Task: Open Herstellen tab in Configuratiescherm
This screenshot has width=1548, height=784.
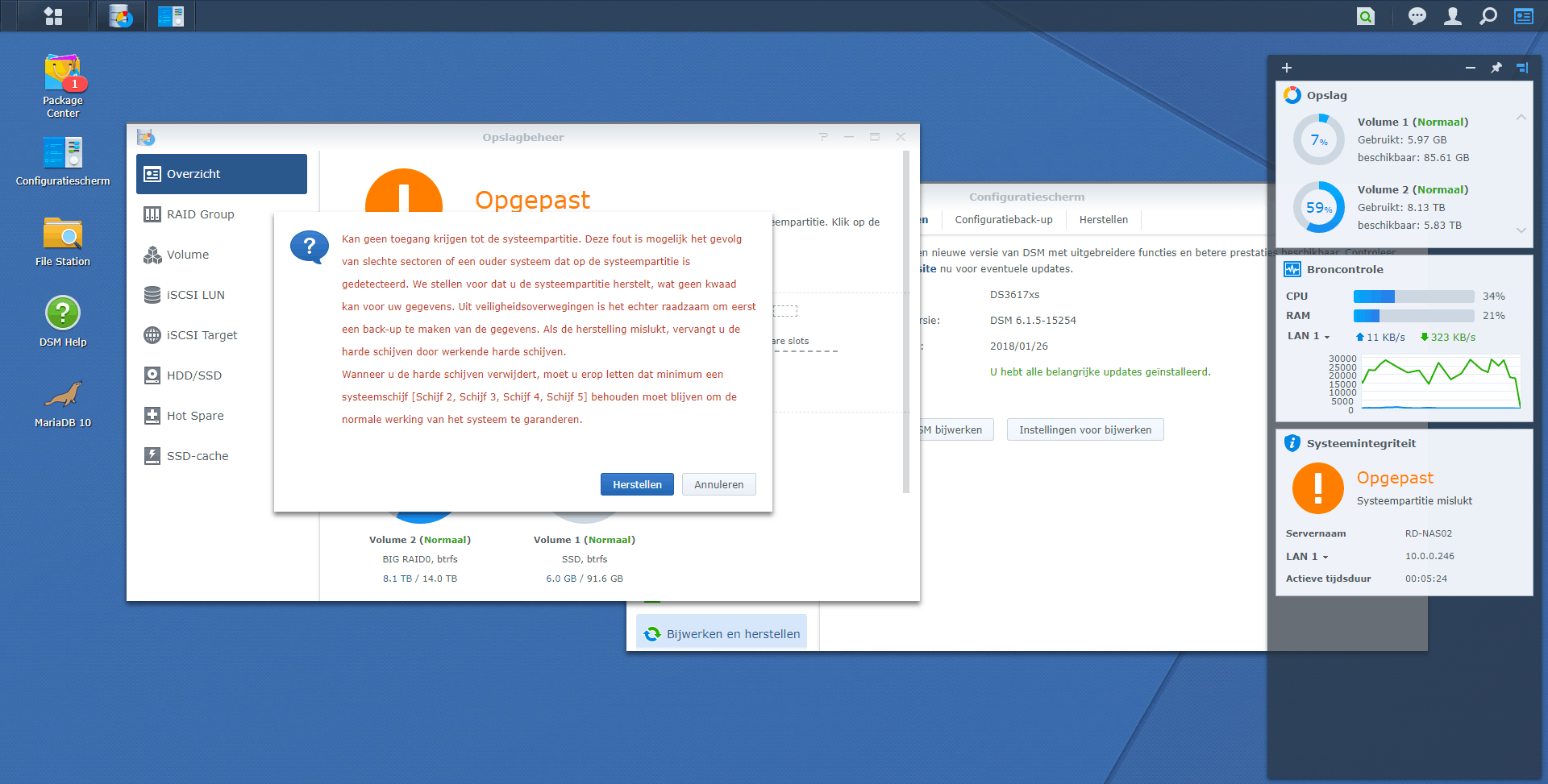Action: (x=1104, y=220)
